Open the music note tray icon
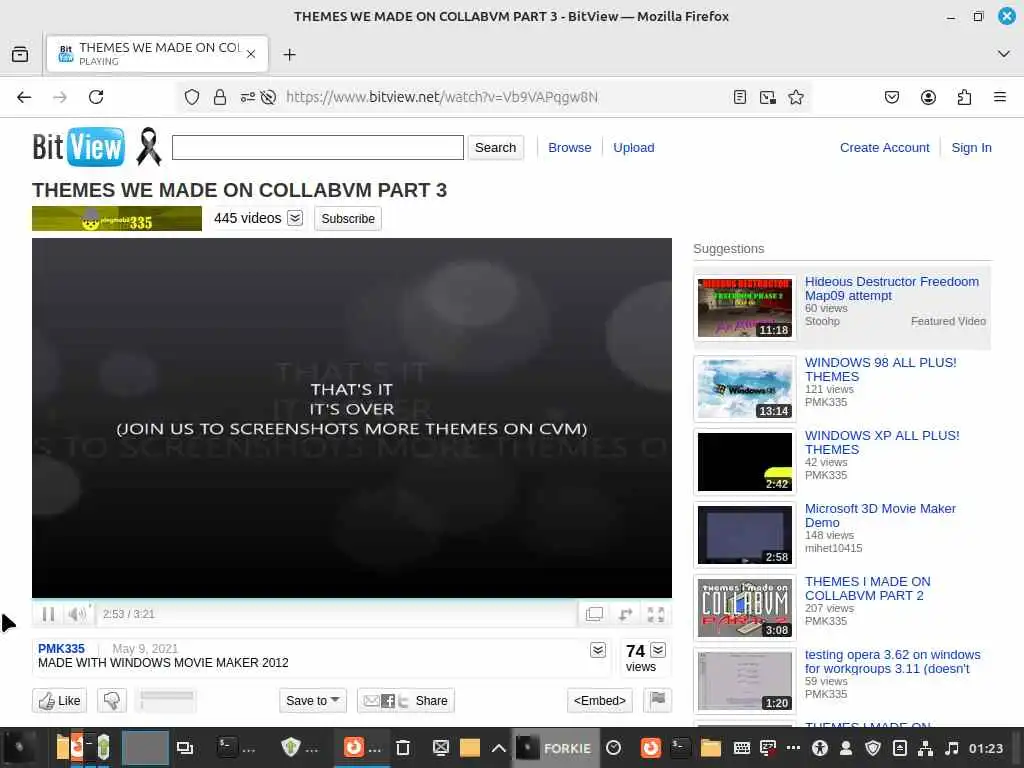The image size is (1024, 768). pos(952,748)
